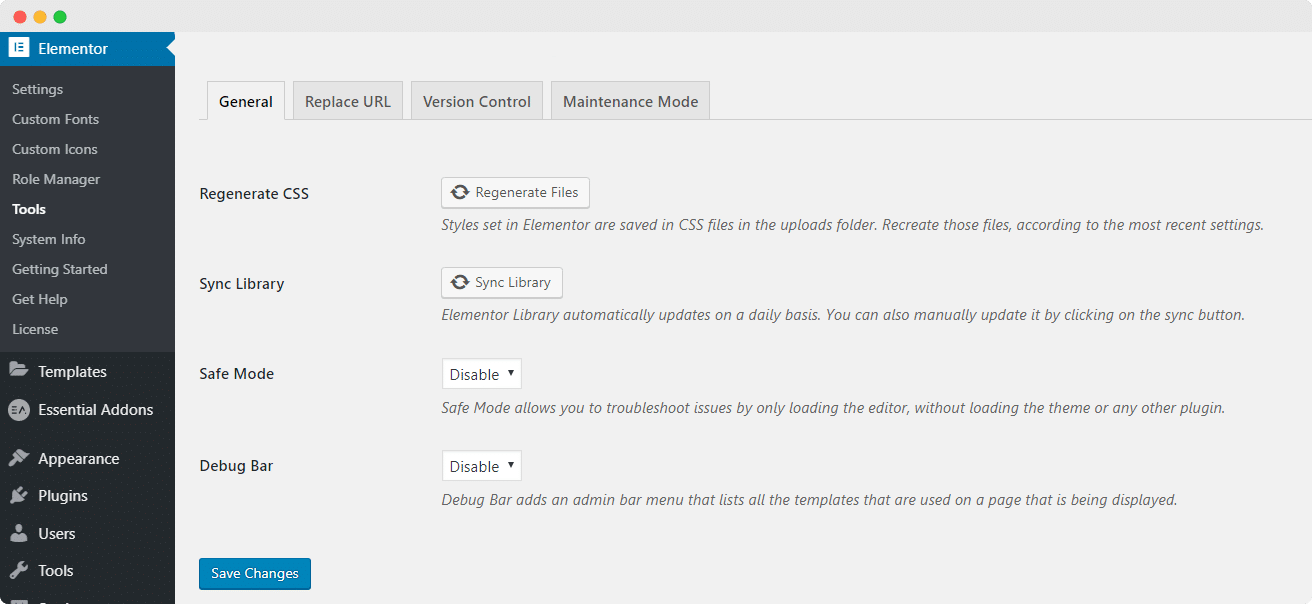Open the Appearance menu label
This screenshot has width=1312, height=604.
[x=79, y=458]
